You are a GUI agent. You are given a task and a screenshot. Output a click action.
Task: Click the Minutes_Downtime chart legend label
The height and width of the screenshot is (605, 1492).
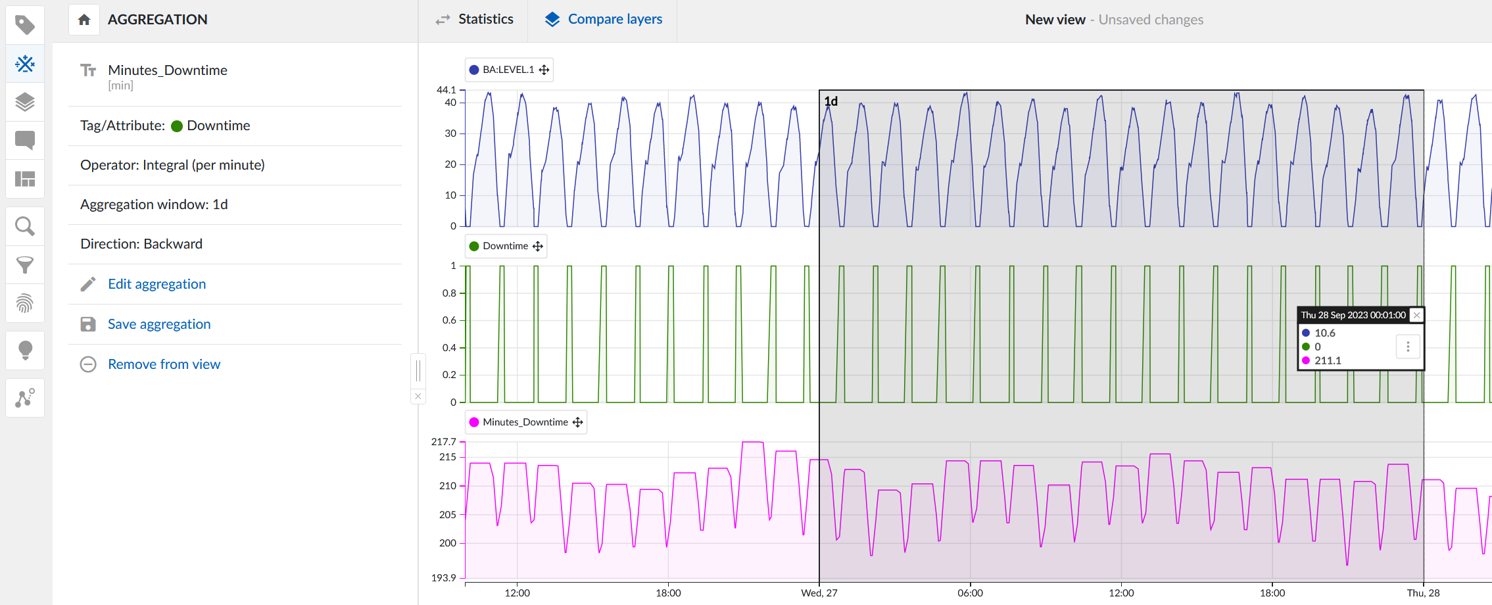pos(525,422)
